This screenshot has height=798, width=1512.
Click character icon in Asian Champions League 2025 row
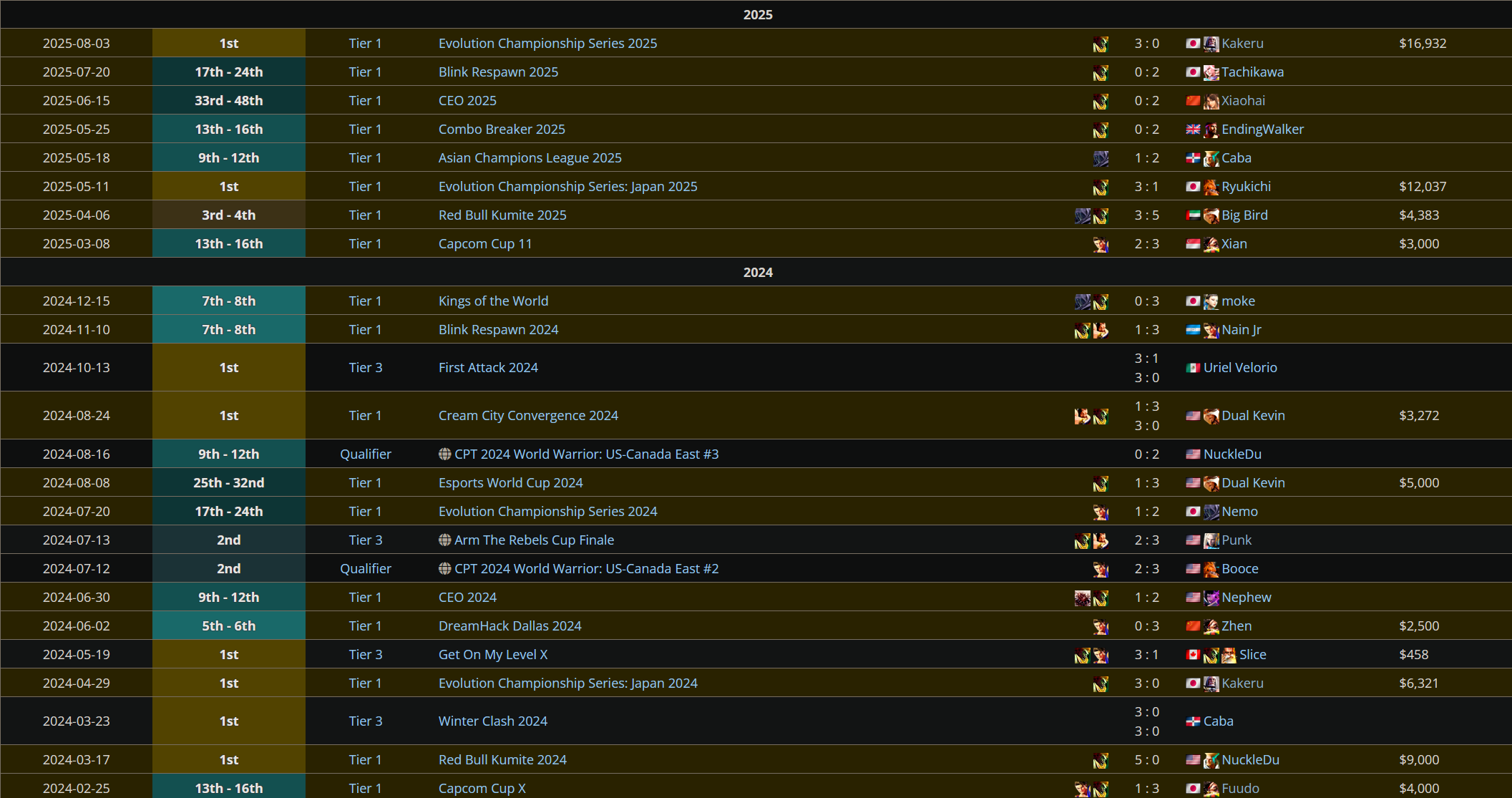click(1101, 159)
